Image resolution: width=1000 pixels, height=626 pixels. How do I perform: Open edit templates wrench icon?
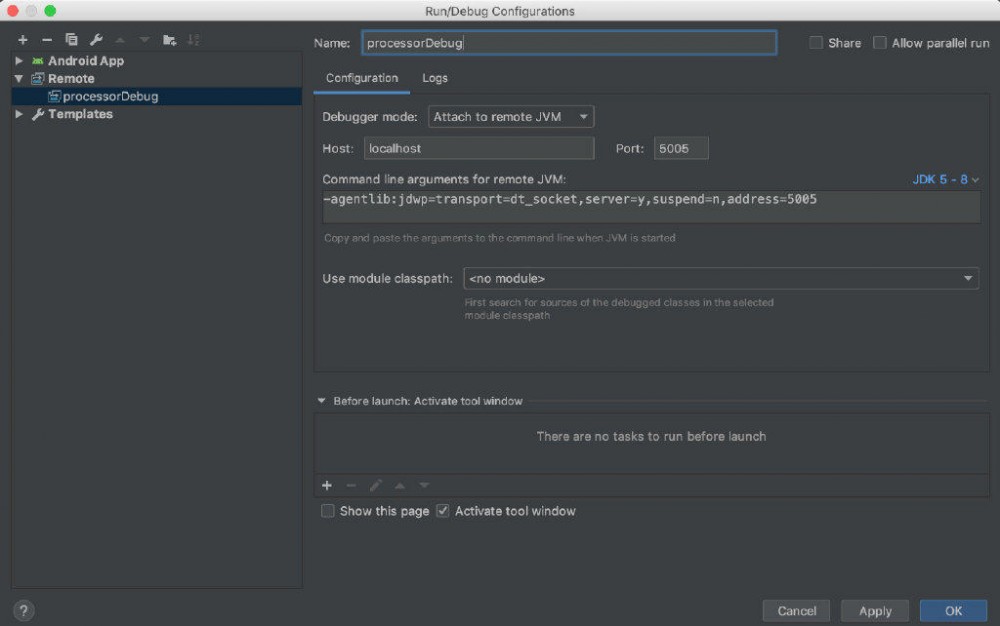[96, 40]
